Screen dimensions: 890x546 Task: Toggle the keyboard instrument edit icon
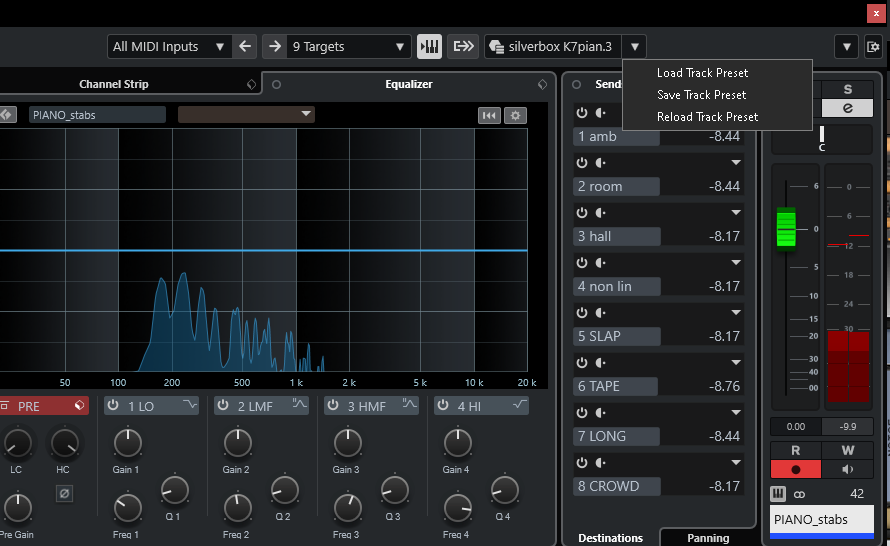430,47
